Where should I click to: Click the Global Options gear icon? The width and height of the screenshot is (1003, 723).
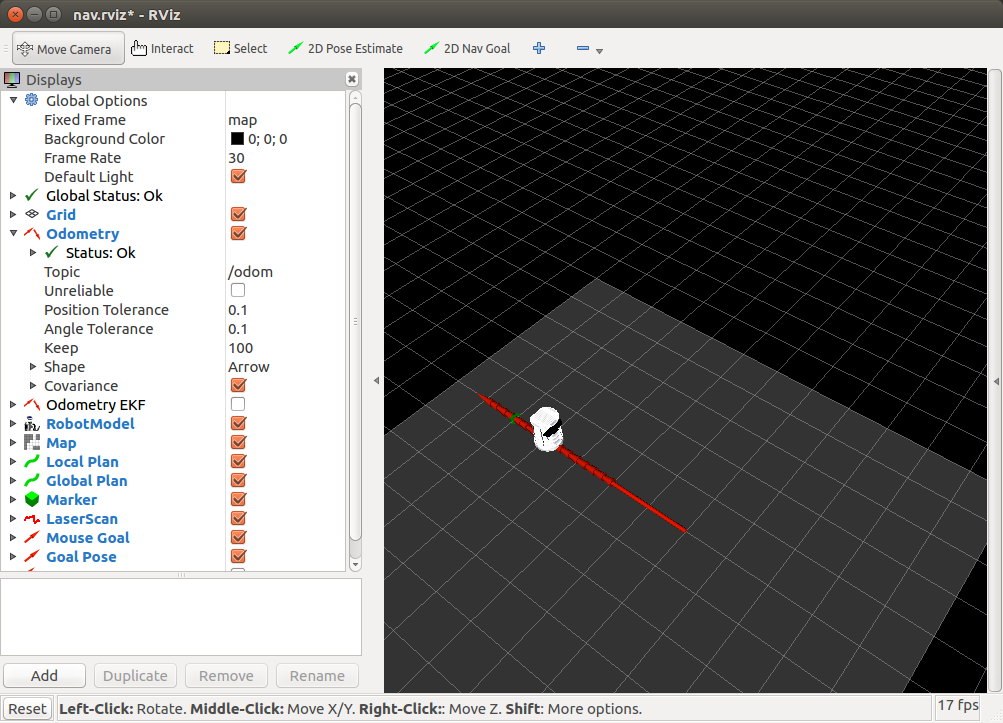[30, 100]
